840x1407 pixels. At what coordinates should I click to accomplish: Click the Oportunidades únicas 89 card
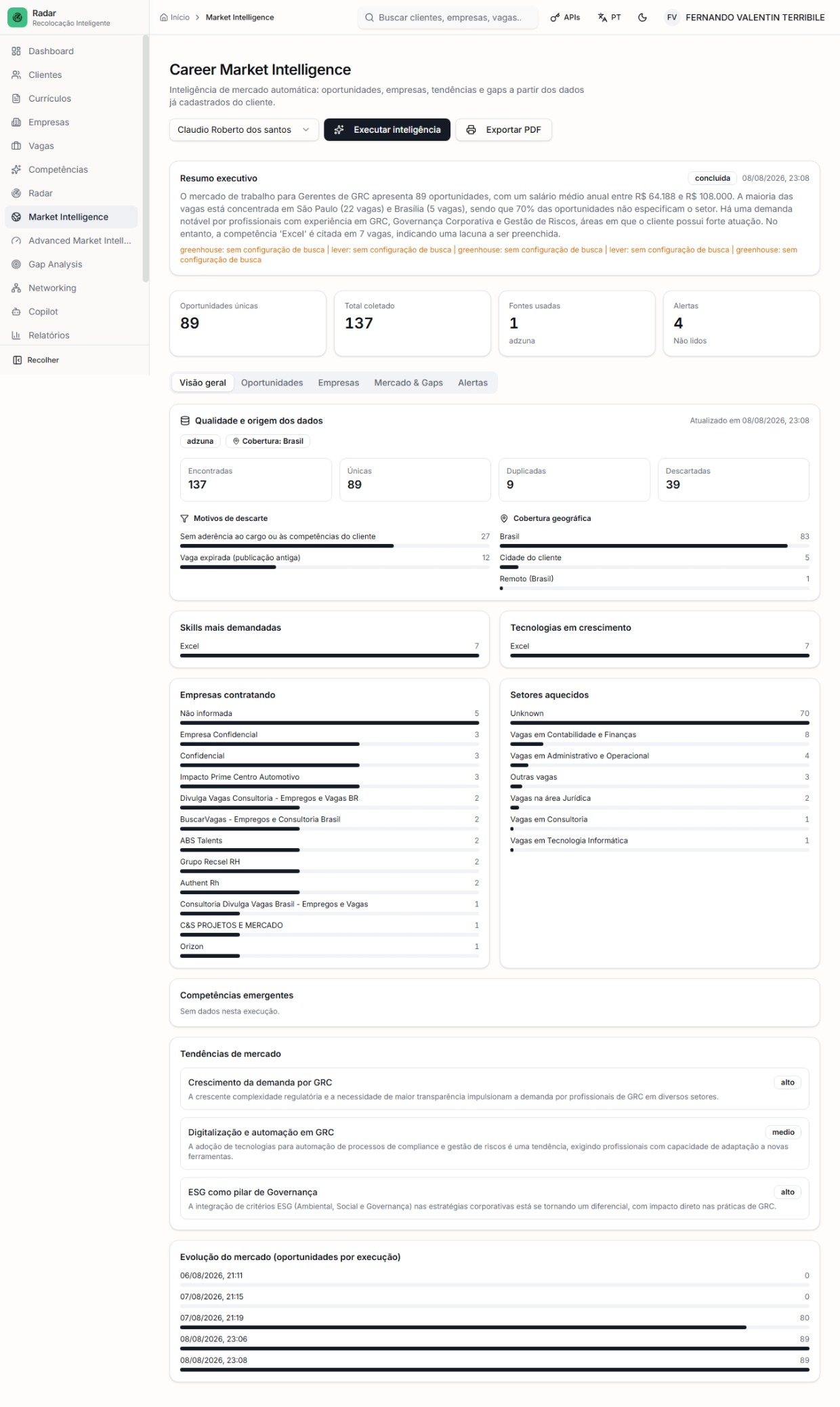[248, 323]
